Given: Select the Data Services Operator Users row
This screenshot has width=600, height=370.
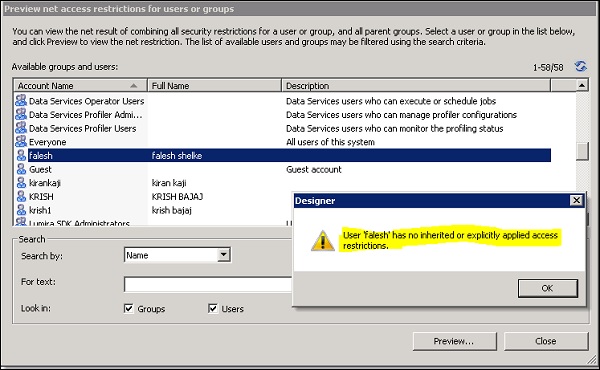Looking at the screenshot, I should 283,101.
